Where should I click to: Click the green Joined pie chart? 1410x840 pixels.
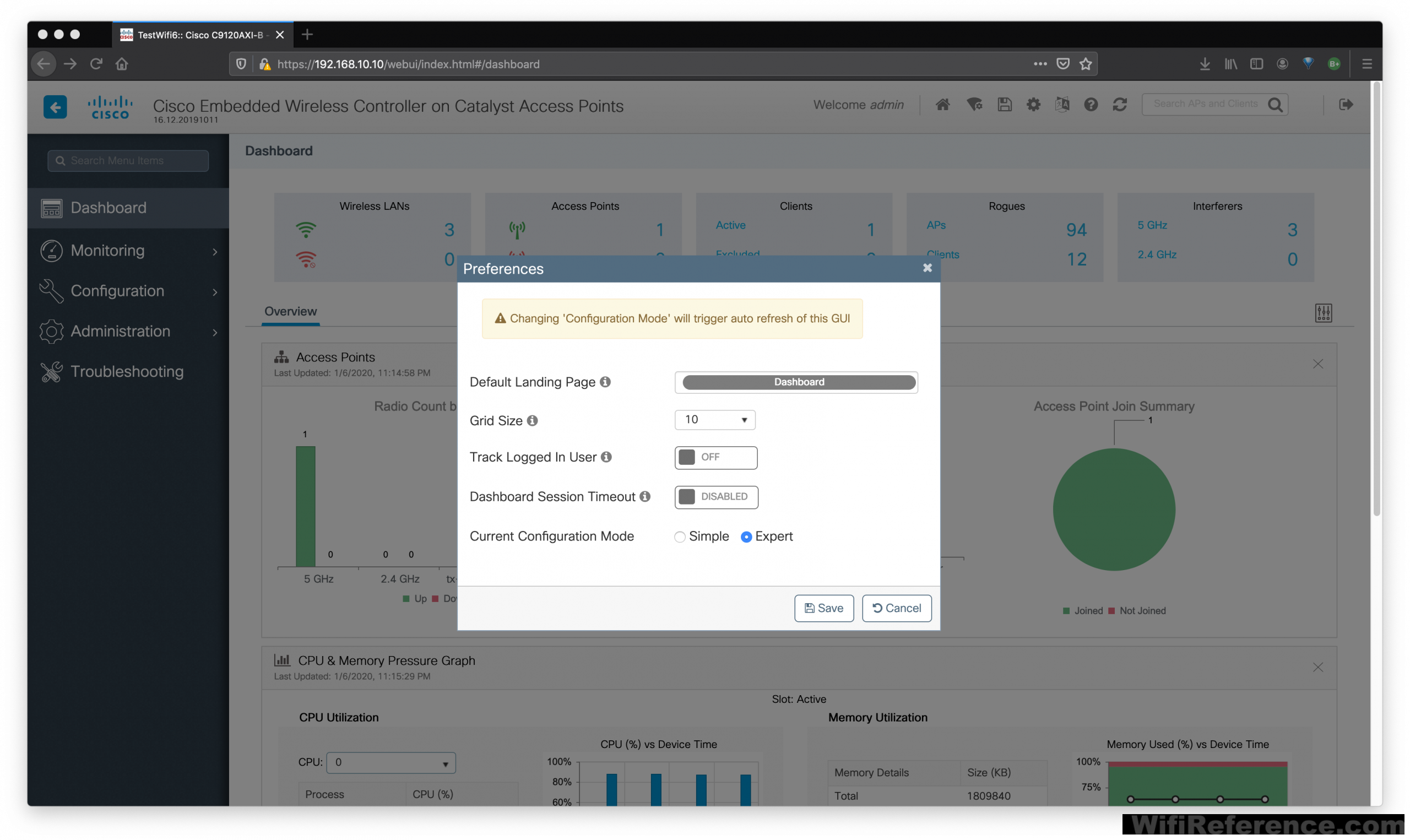pyautogui.click(x=1114, y=510)
